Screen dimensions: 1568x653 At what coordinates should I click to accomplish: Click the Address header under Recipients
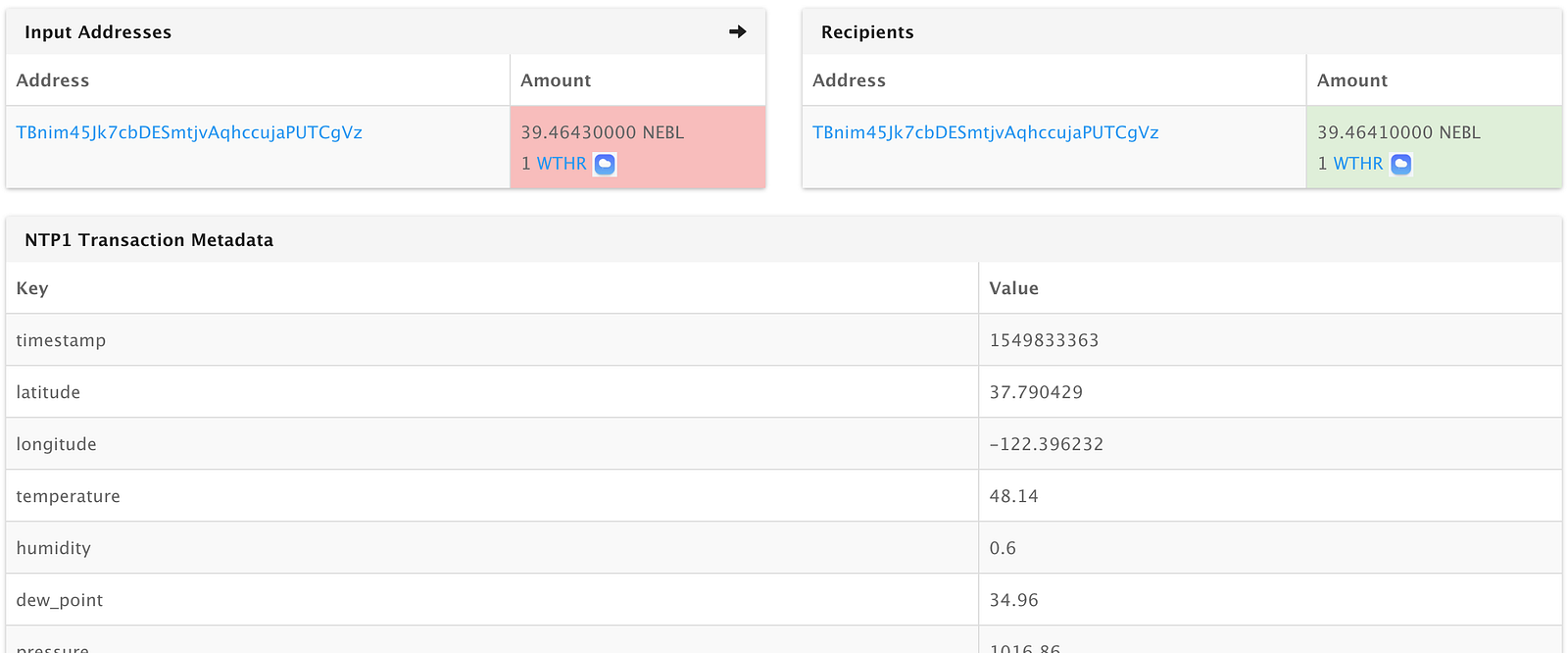pos(850,80)
